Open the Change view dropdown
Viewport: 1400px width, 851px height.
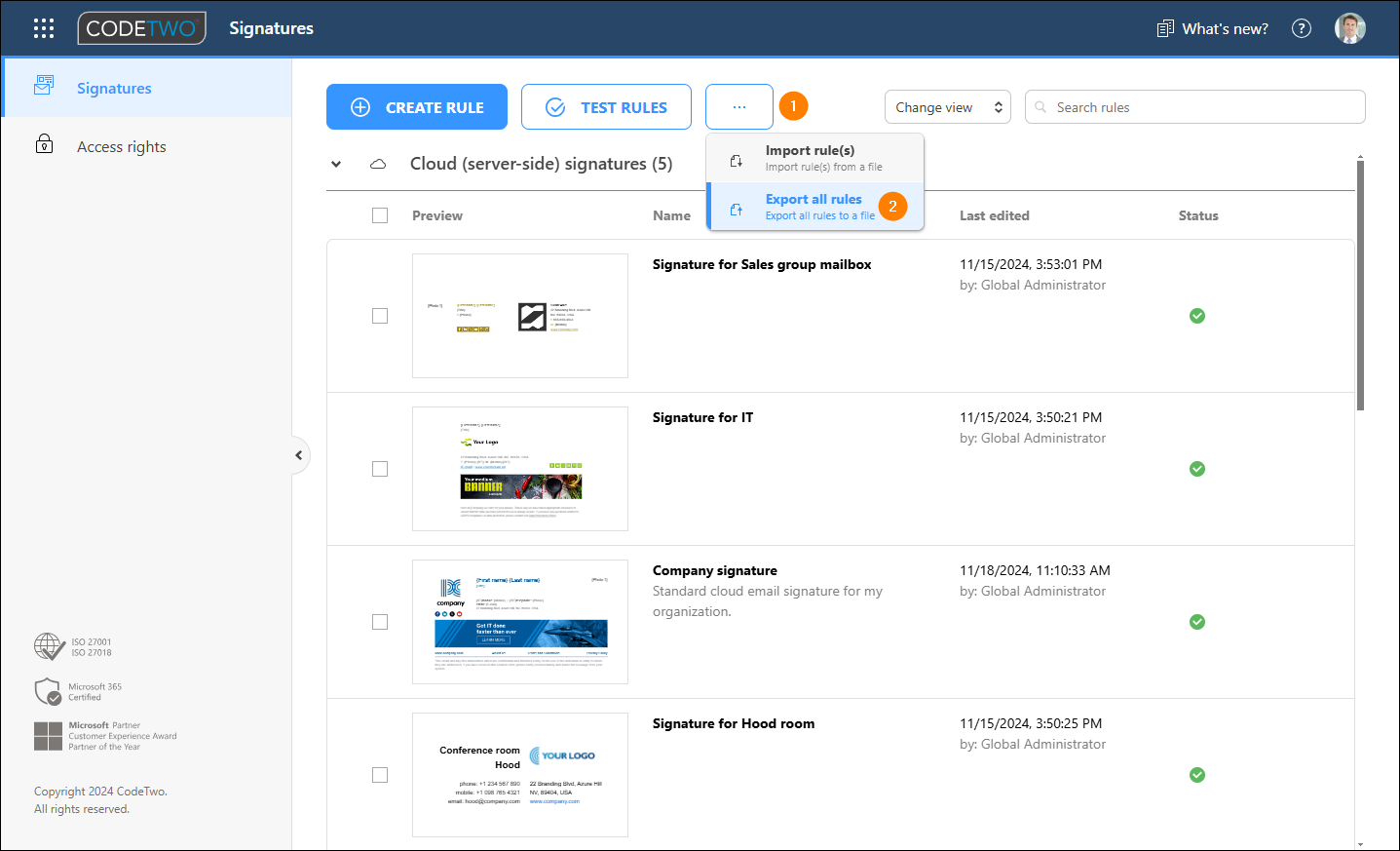point(948,107)
